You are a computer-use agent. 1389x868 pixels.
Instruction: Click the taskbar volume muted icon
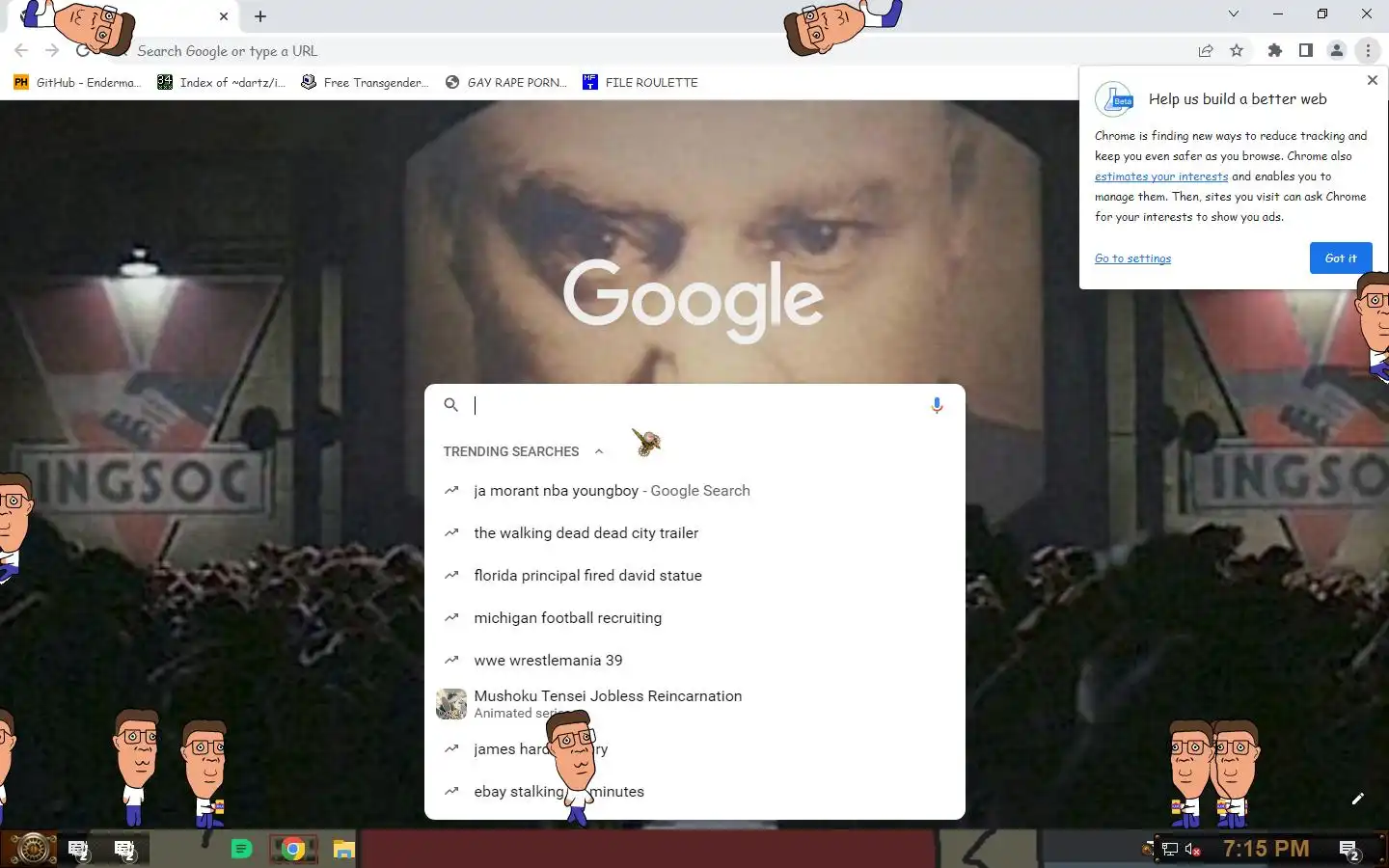coord(1193,850)
